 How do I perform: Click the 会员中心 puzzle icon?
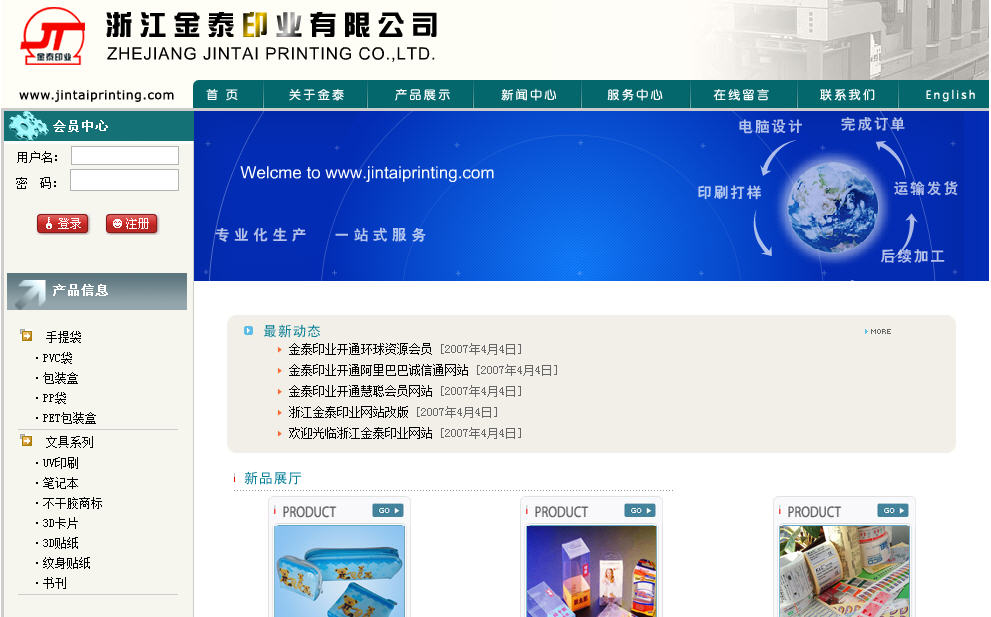pos(27,125)
